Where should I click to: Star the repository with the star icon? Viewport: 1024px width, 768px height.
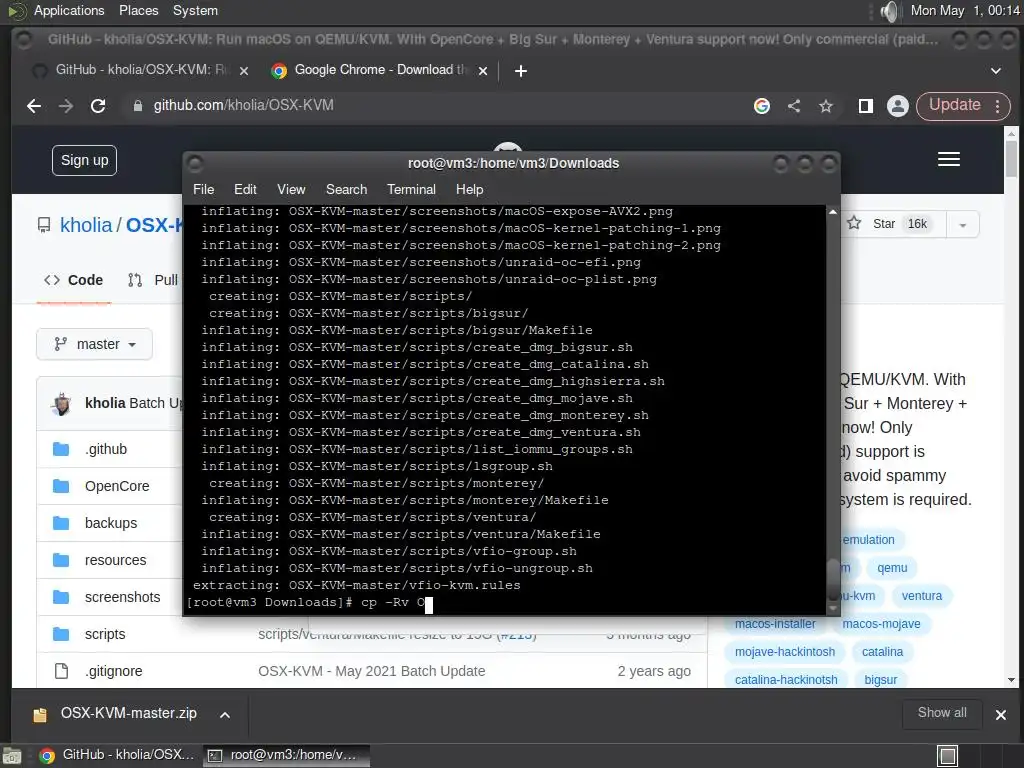point(854,223)
